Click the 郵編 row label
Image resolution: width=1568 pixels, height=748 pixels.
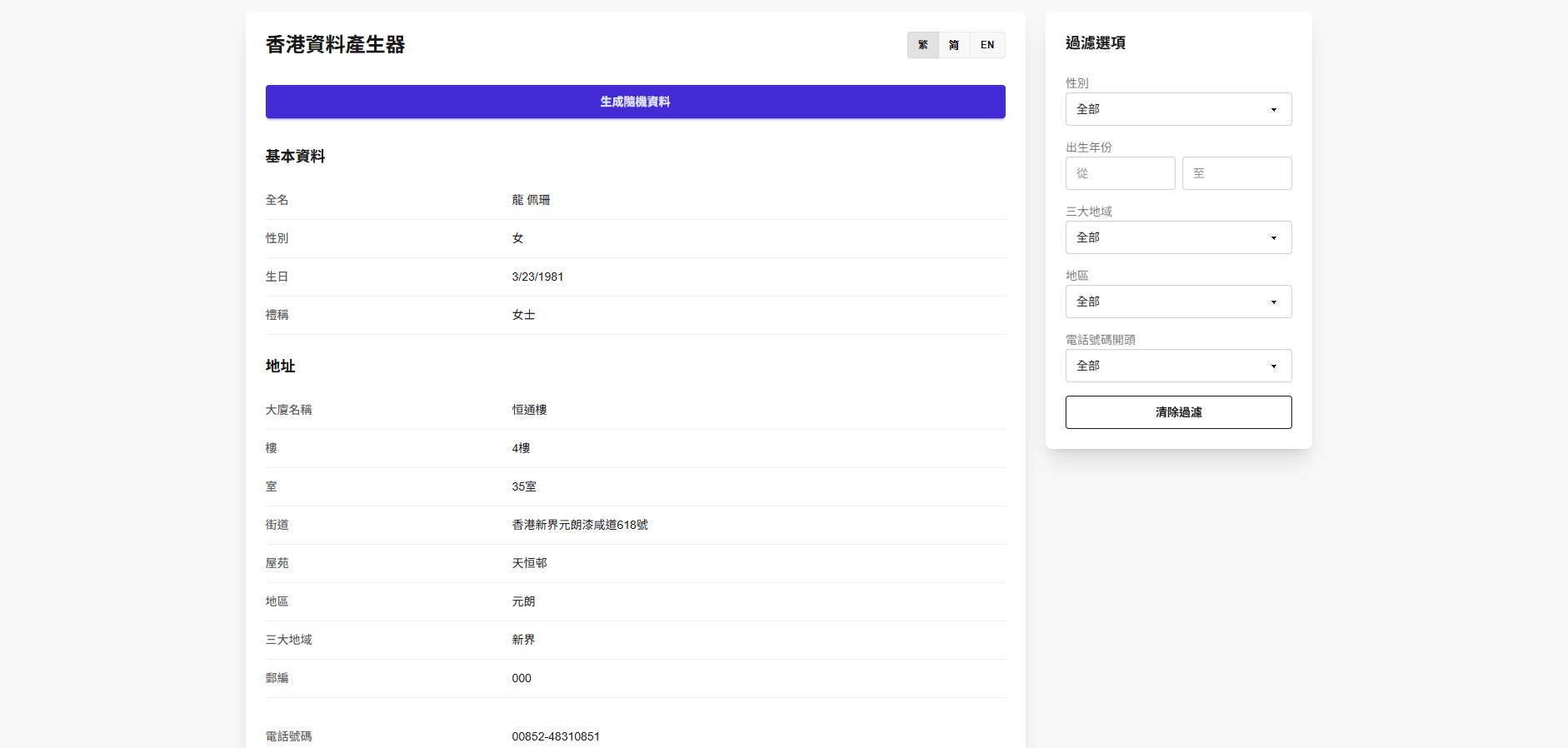pos(277,678)
